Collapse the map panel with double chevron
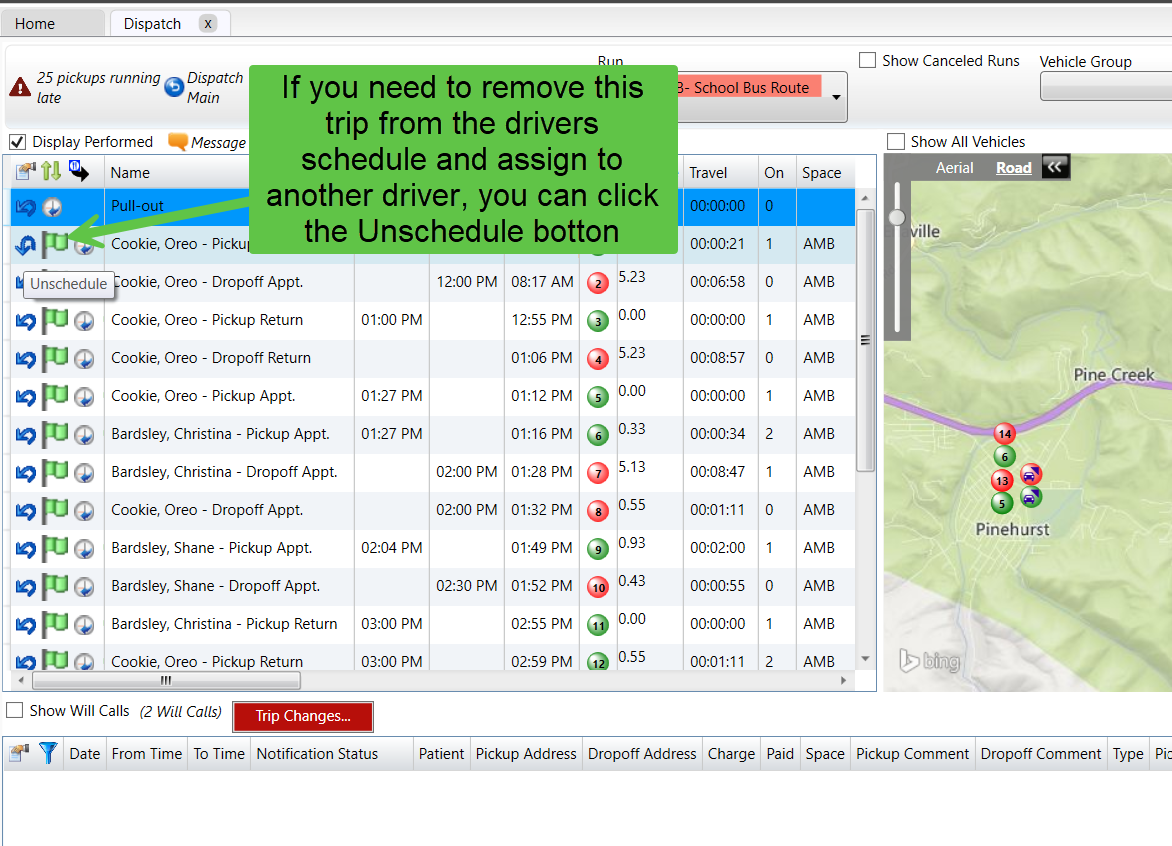Image resolution: width=1172 pixels, height=846 pixels. (x=1055, y=167)
